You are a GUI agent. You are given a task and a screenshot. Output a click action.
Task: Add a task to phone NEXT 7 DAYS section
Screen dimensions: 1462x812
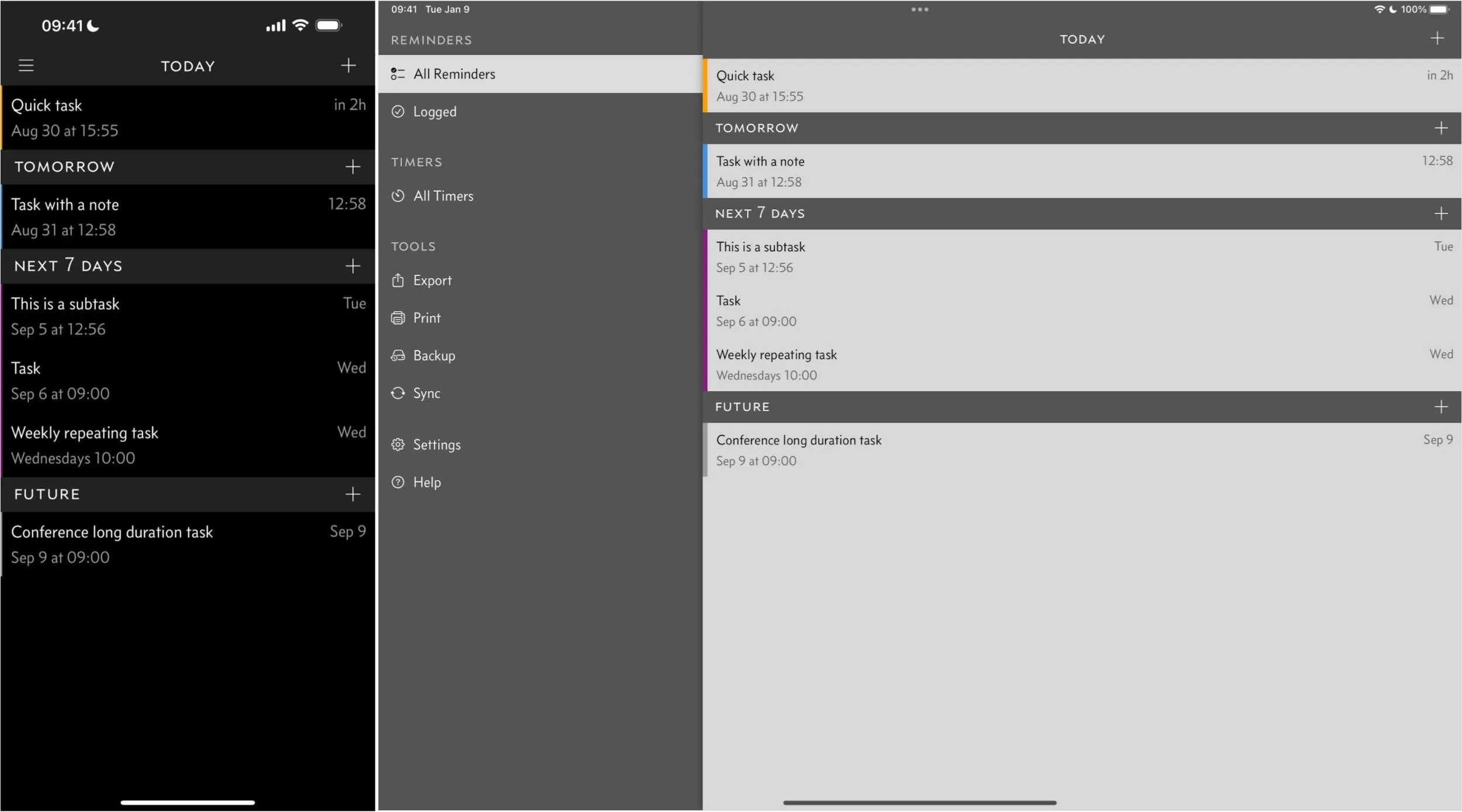point(353,267)
